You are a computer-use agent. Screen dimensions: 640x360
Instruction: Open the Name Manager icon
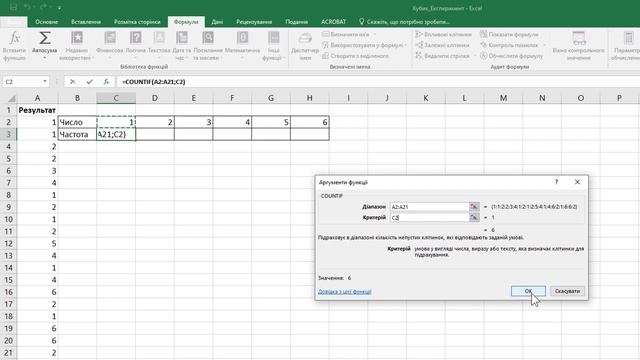pos(305,39)
